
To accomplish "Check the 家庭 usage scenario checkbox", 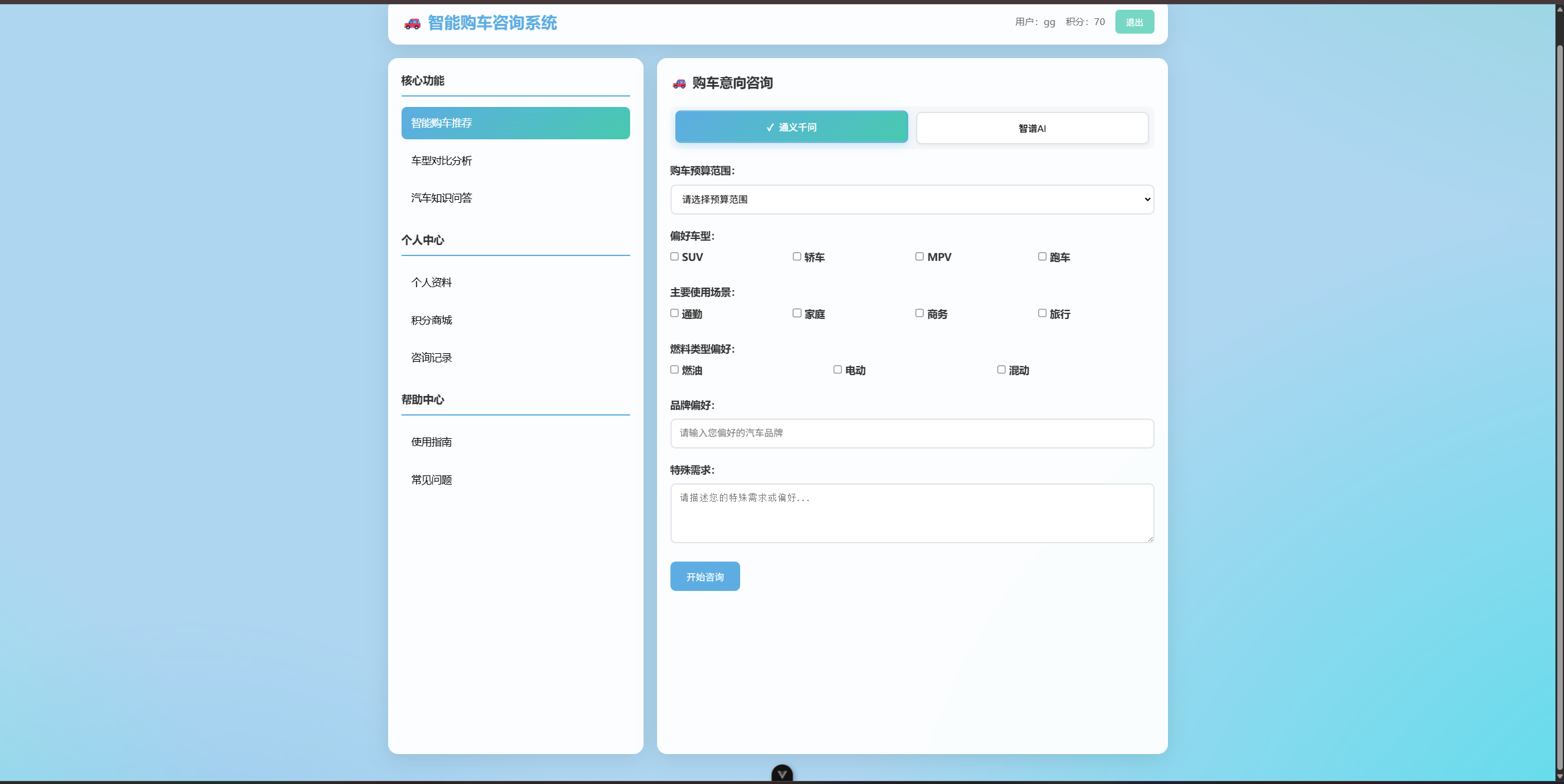I will point(796,313).
